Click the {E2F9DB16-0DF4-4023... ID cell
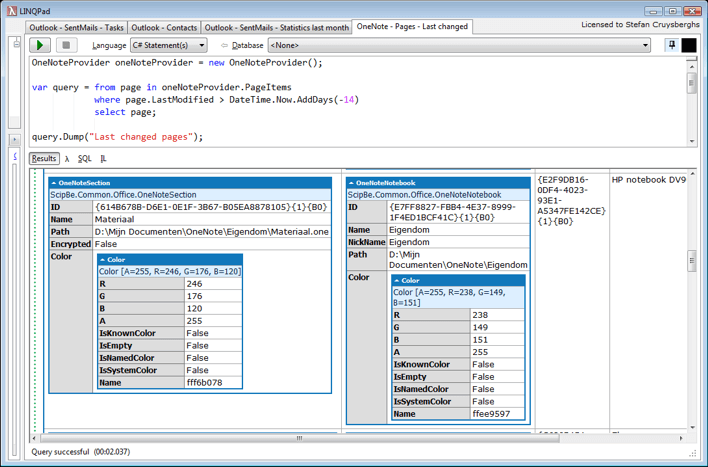This screenshot has width=708, height=467. (572, 201)
